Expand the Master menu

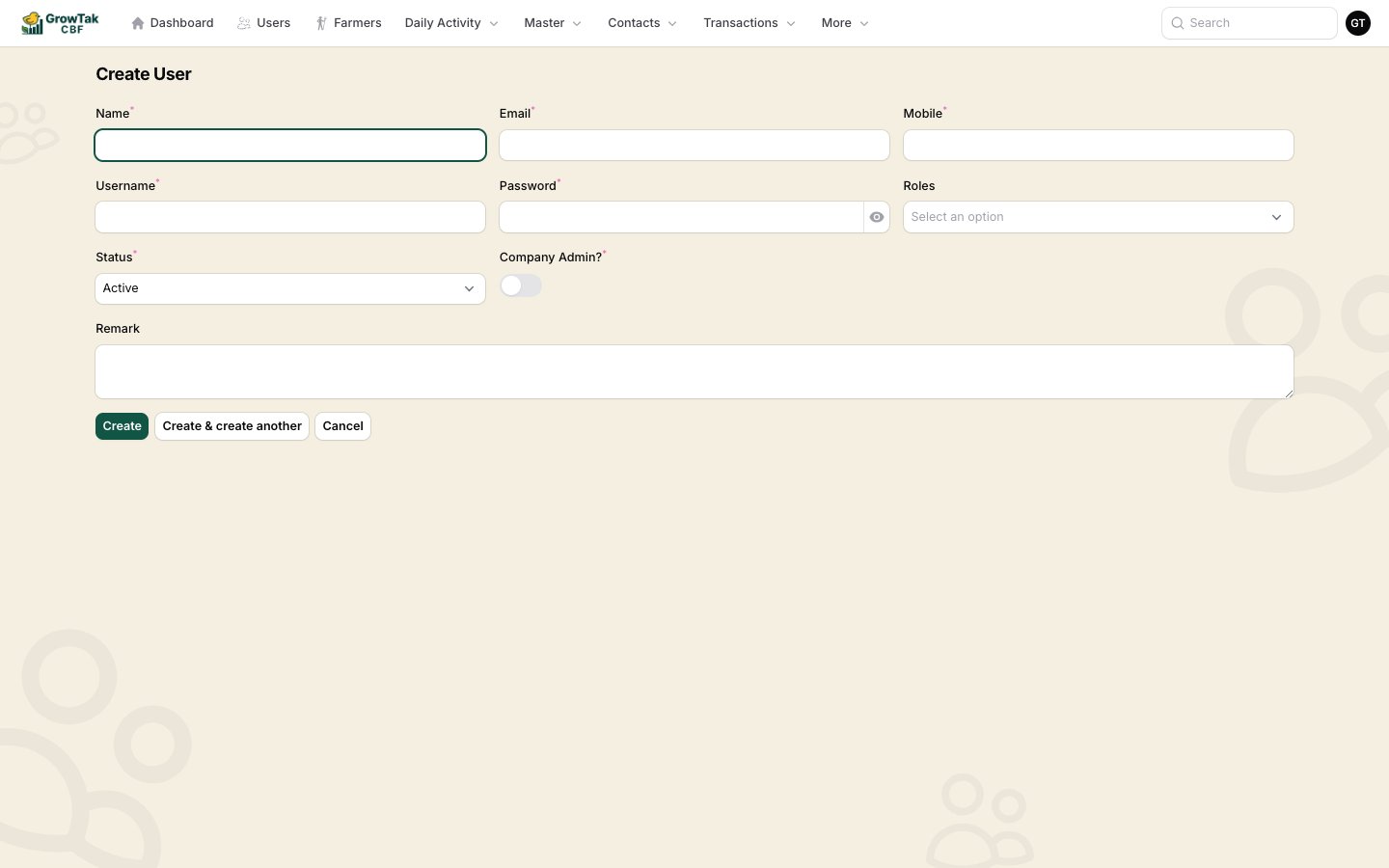[553, 23]
